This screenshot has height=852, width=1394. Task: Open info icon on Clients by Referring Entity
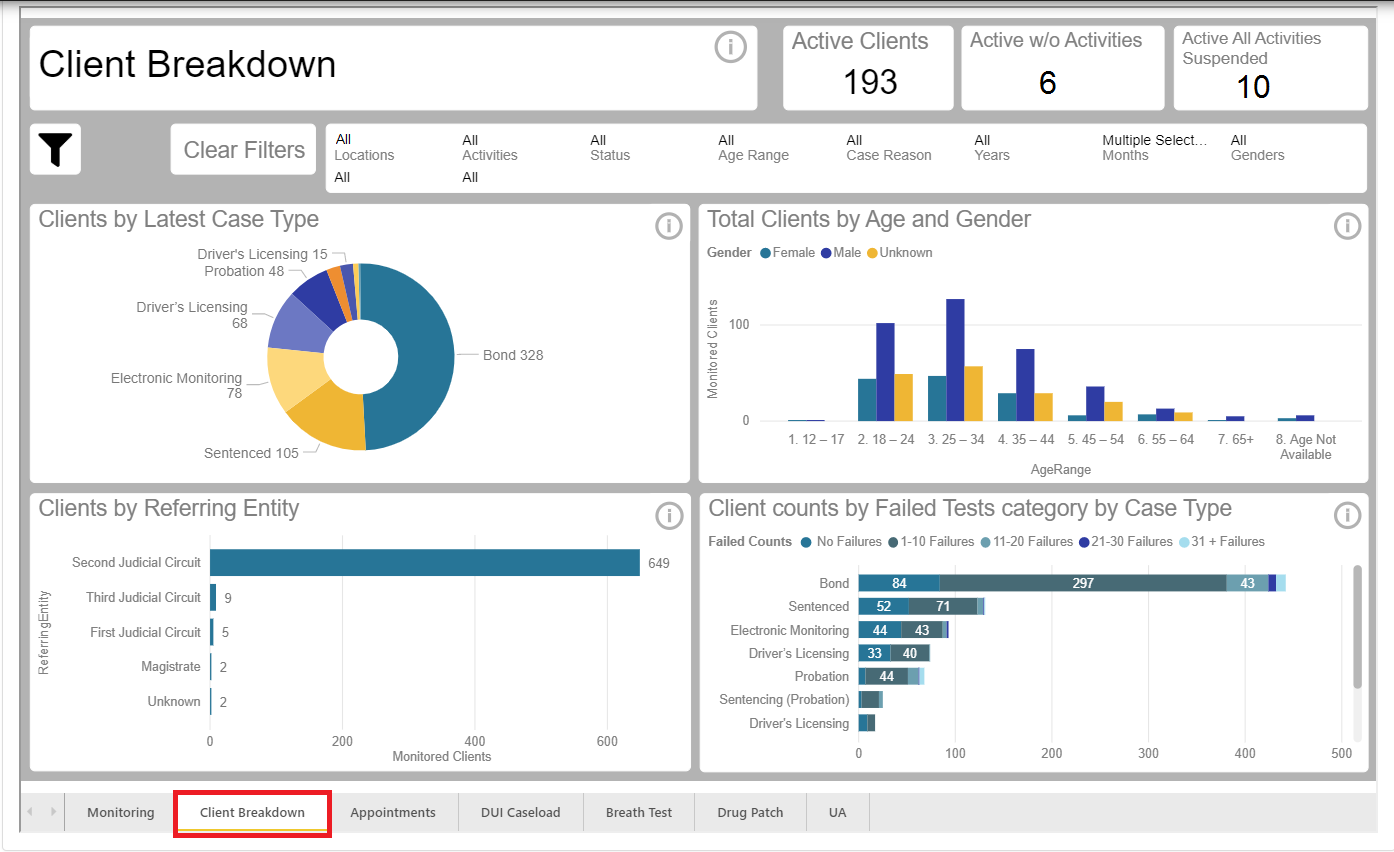tap(668, 515)
